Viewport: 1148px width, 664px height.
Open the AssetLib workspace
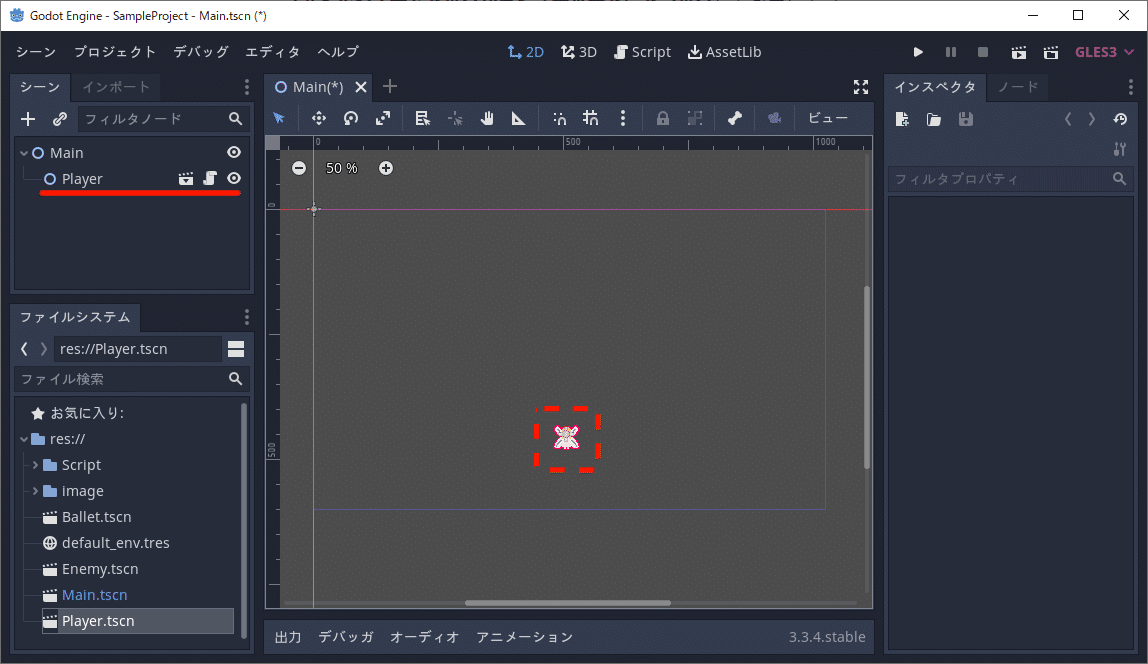pyautogui.click(x=724, y=52)
